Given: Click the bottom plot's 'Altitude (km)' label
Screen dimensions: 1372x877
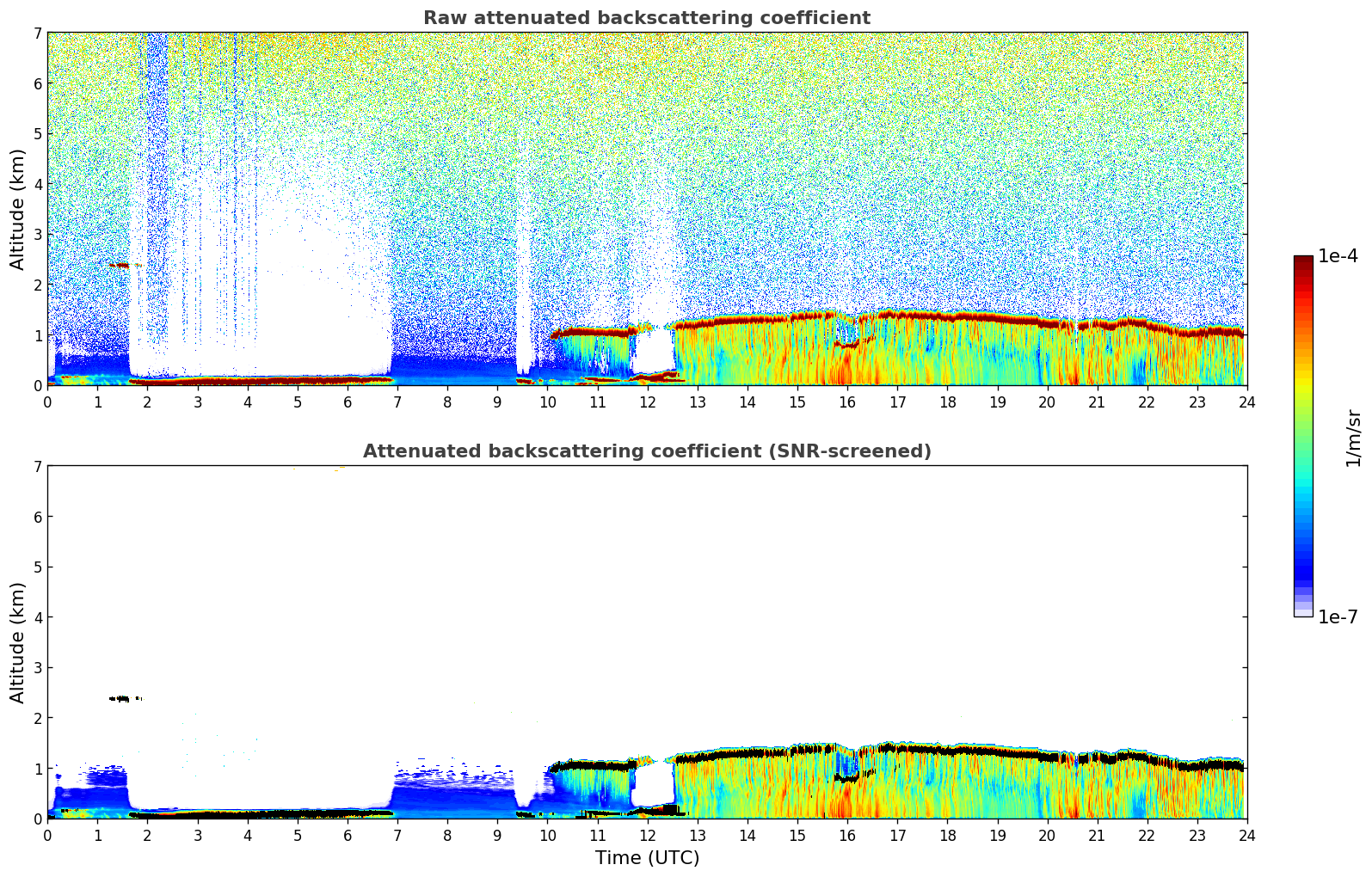Looking at the screenshot, I should click(18, 642).
